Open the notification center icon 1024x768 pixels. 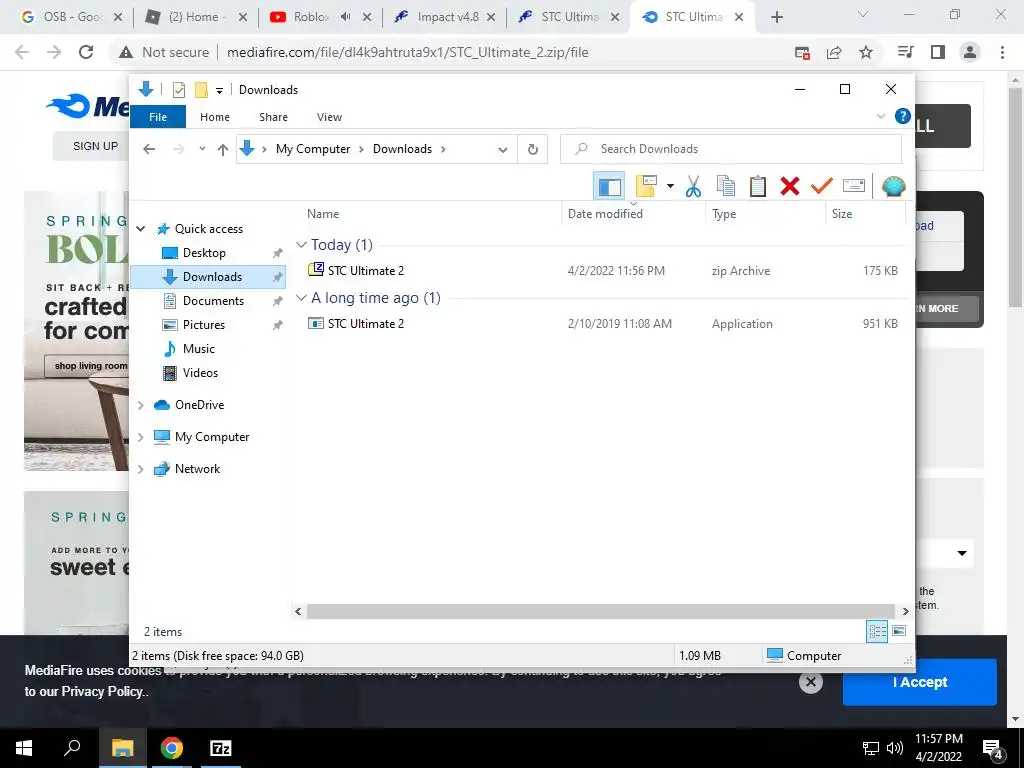(992, 749)
